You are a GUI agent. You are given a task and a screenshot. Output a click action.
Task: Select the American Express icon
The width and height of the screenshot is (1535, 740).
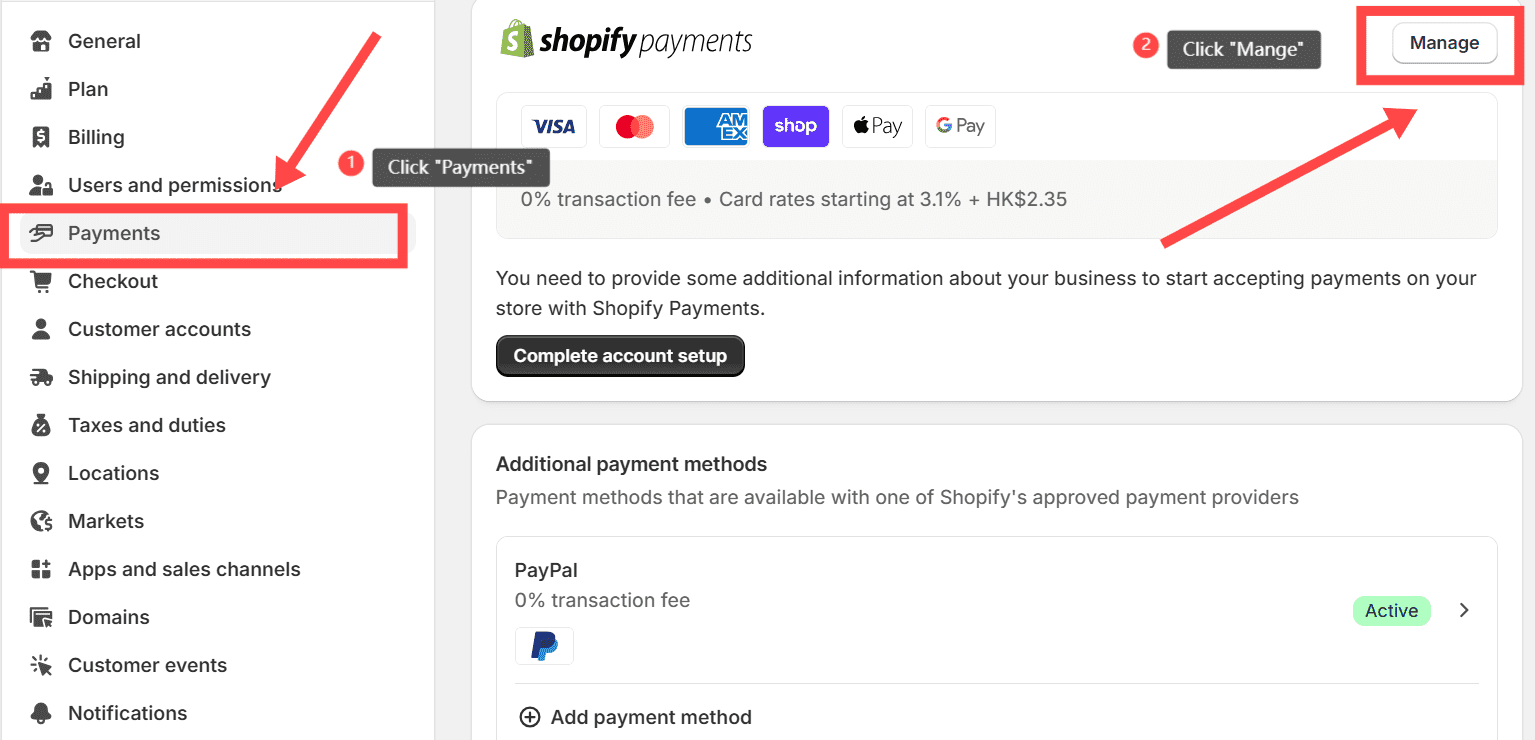716,126
